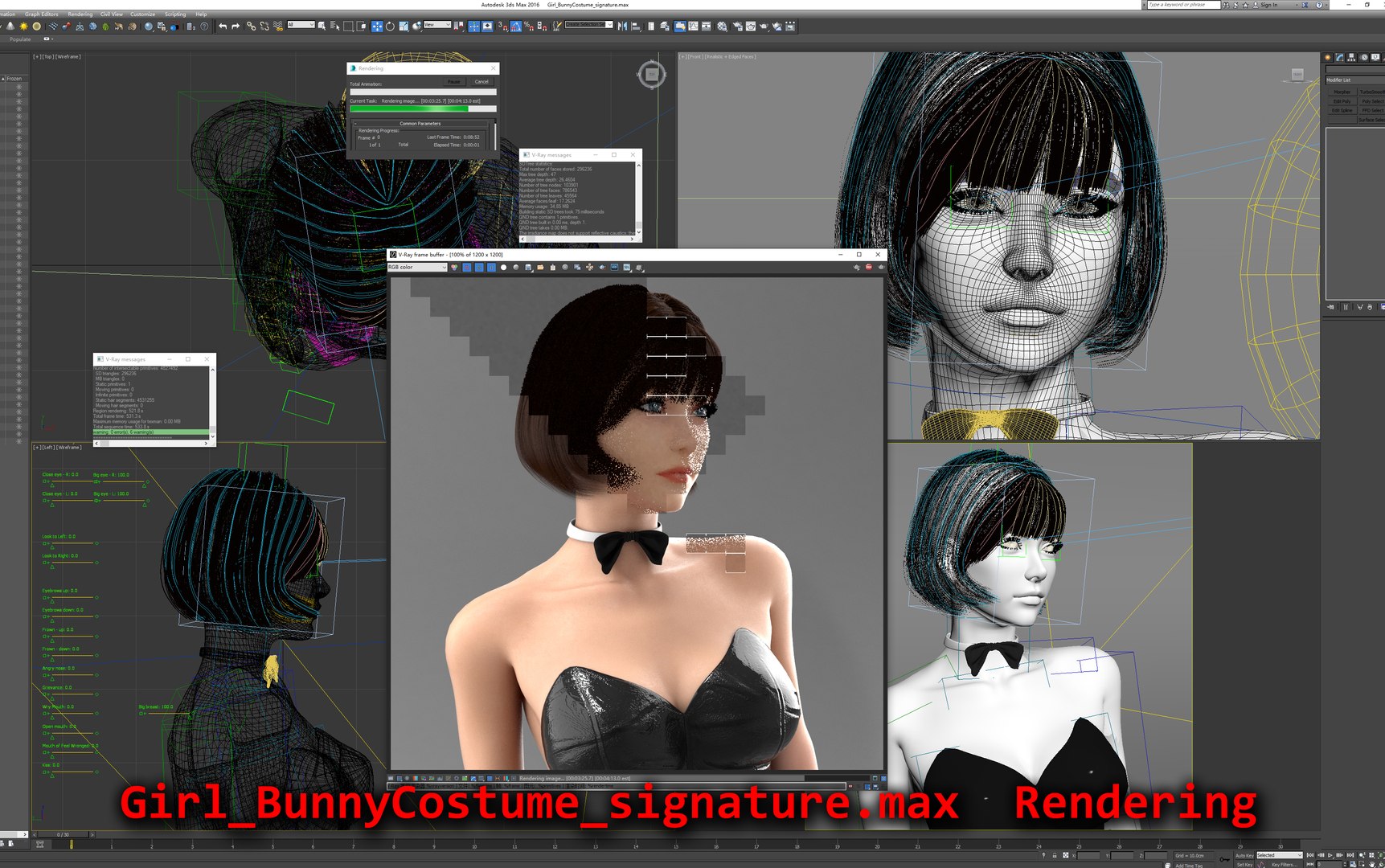Activate the Select and Move tool

coord(377,27)
